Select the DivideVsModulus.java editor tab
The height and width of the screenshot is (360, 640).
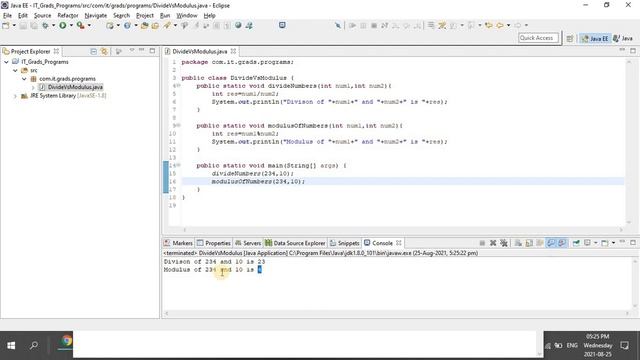coord(199,51)
